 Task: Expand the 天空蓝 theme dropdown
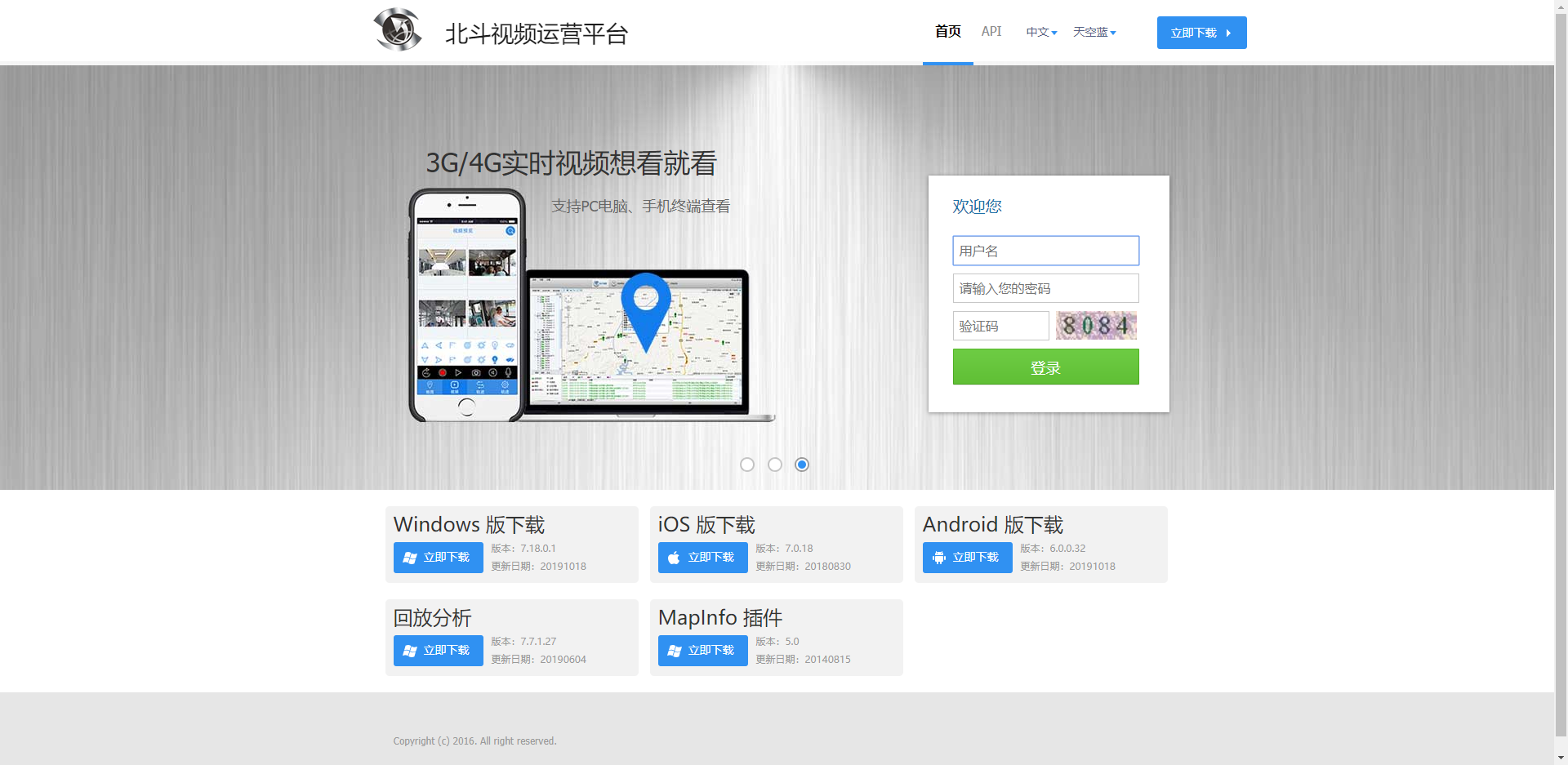tap(1094, 33)
